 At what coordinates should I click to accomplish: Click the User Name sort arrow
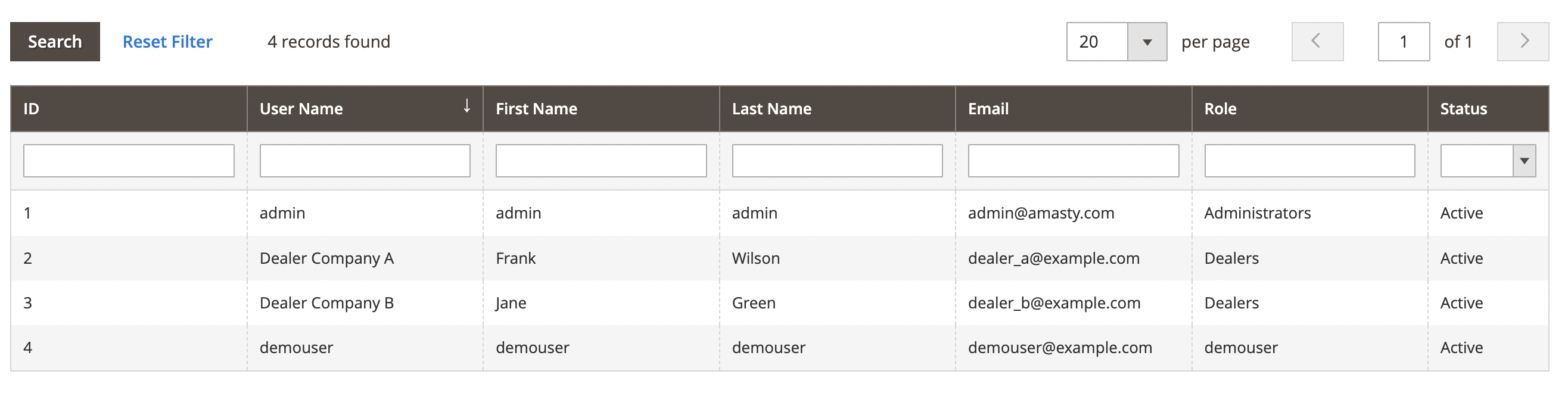pyautogui.click(x=467, y=106)
